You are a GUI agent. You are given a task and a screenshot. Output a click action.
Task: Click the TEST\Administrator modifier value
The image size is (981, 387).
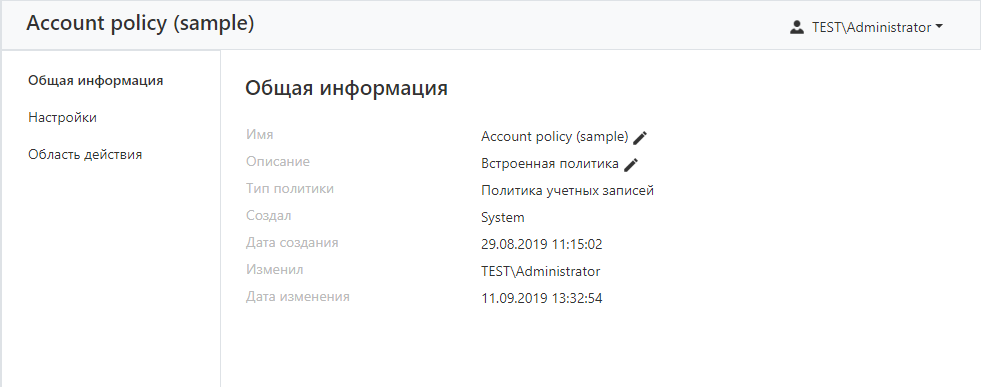(x=541, y=271)
